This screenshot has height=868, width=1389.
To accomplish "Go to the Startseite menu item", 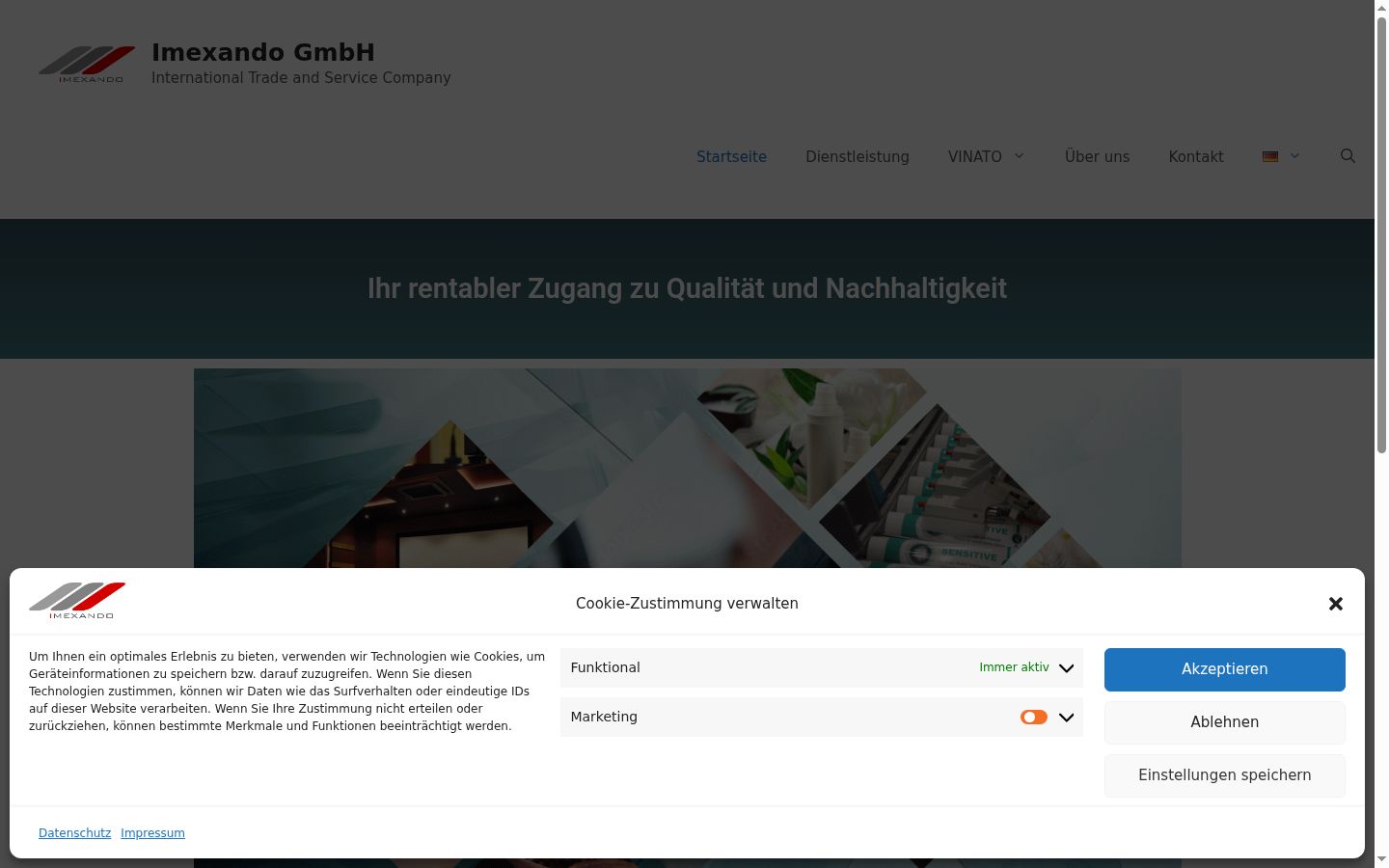I will coord(731,156).
